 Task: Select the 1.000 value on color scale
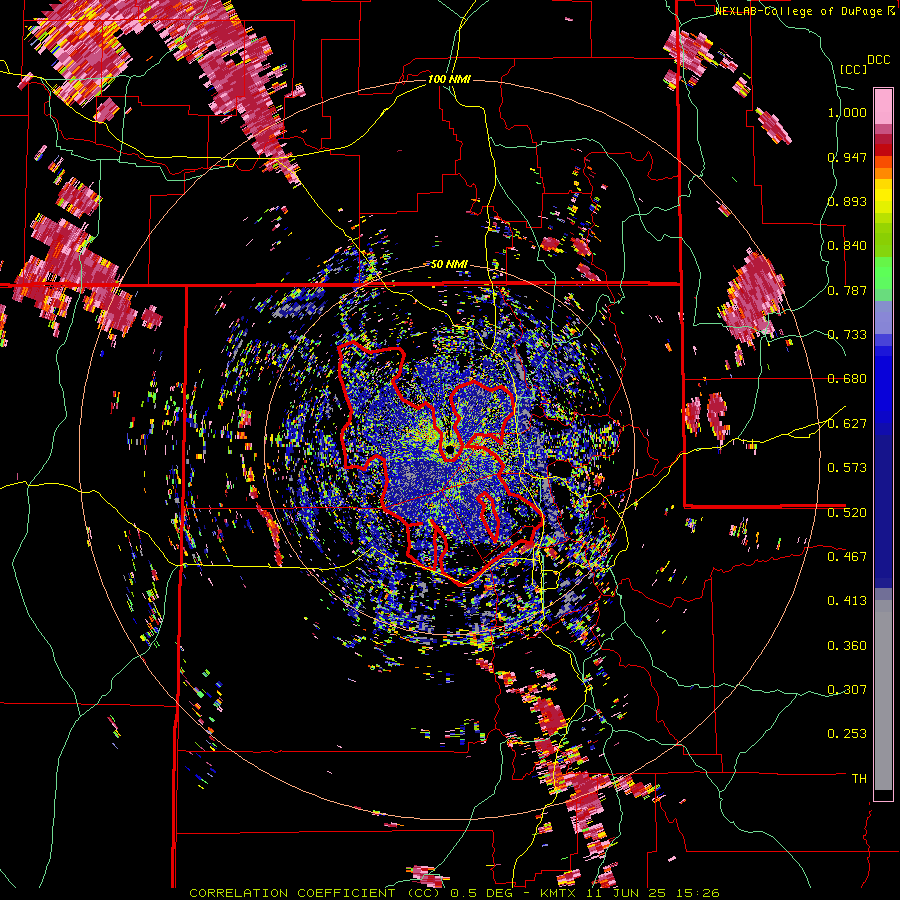847,112
